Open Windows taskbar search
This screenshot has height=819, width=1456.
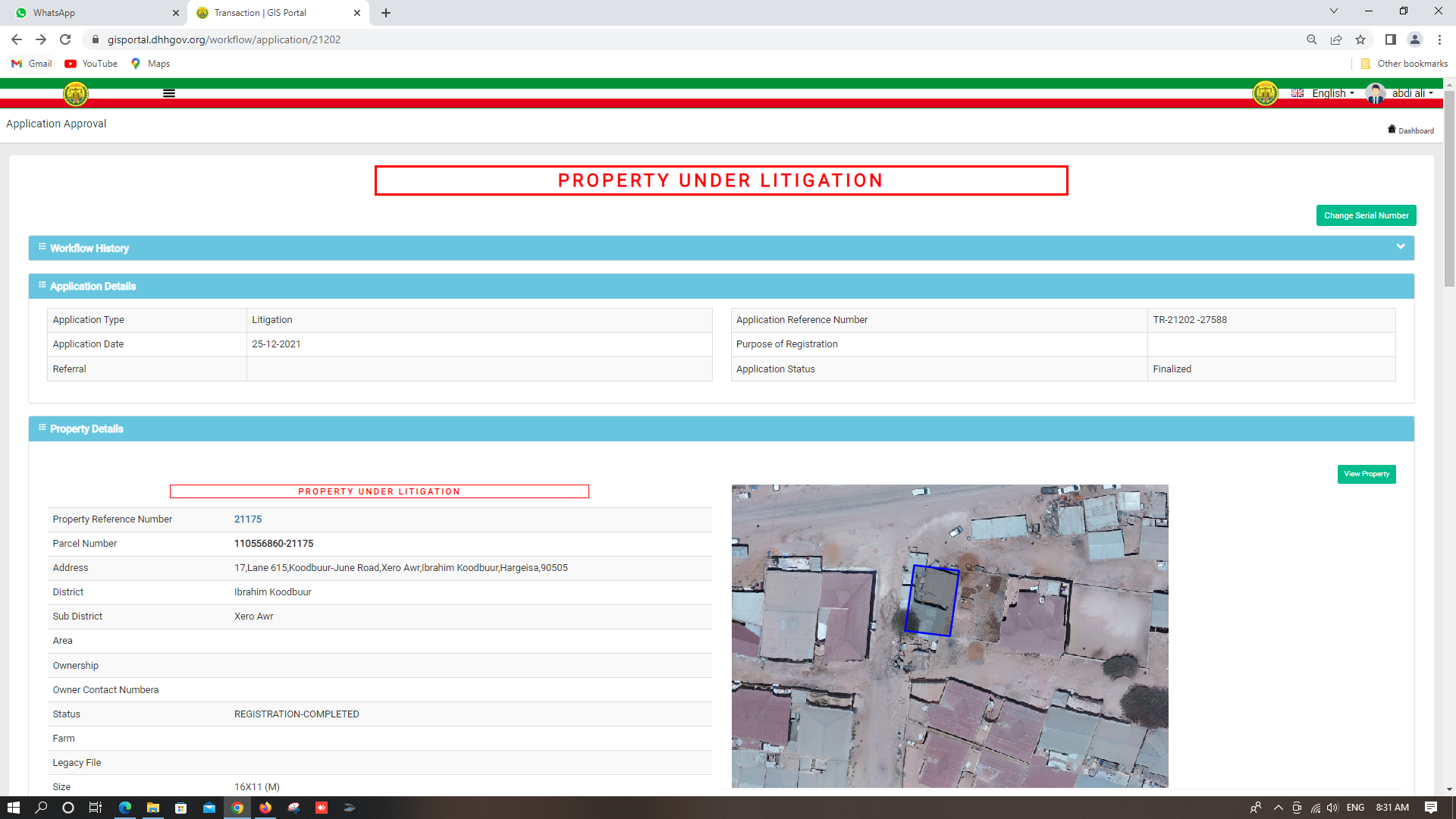[42, 808]
